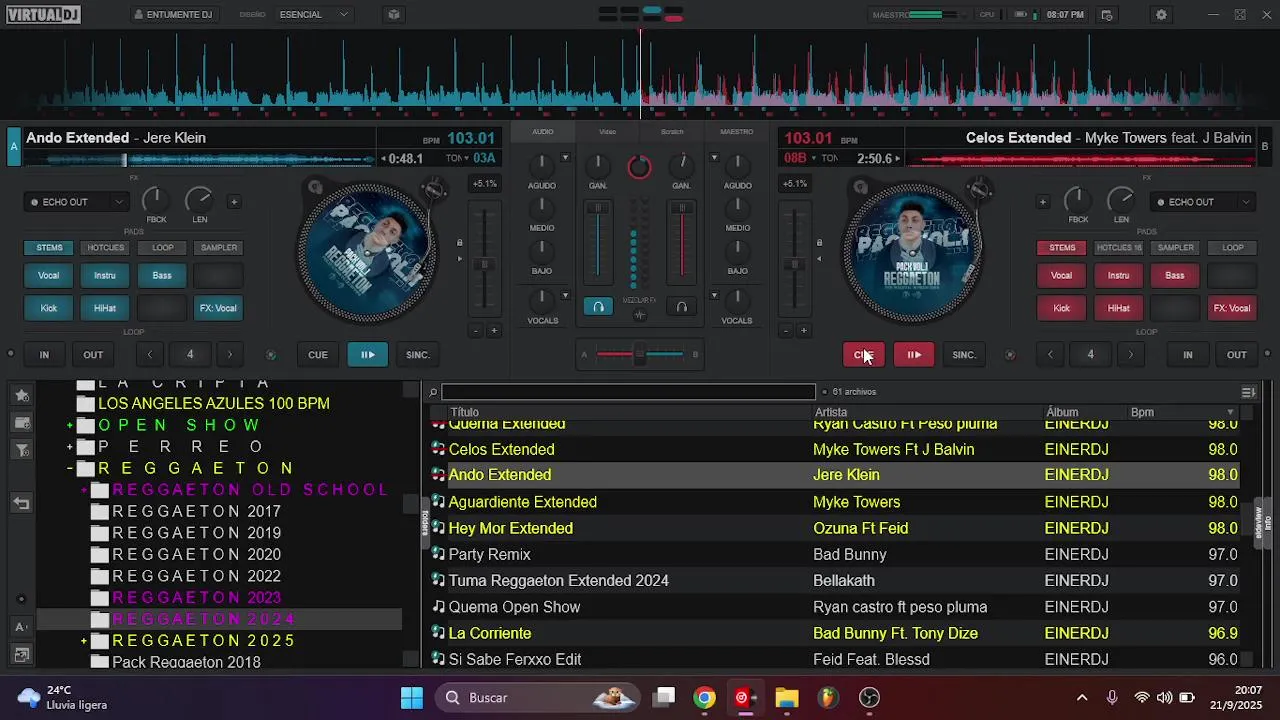Click left deck FBCK knob
This screenshot has height=720, width=1280.
pyautogui.click(x=156, y=199)
